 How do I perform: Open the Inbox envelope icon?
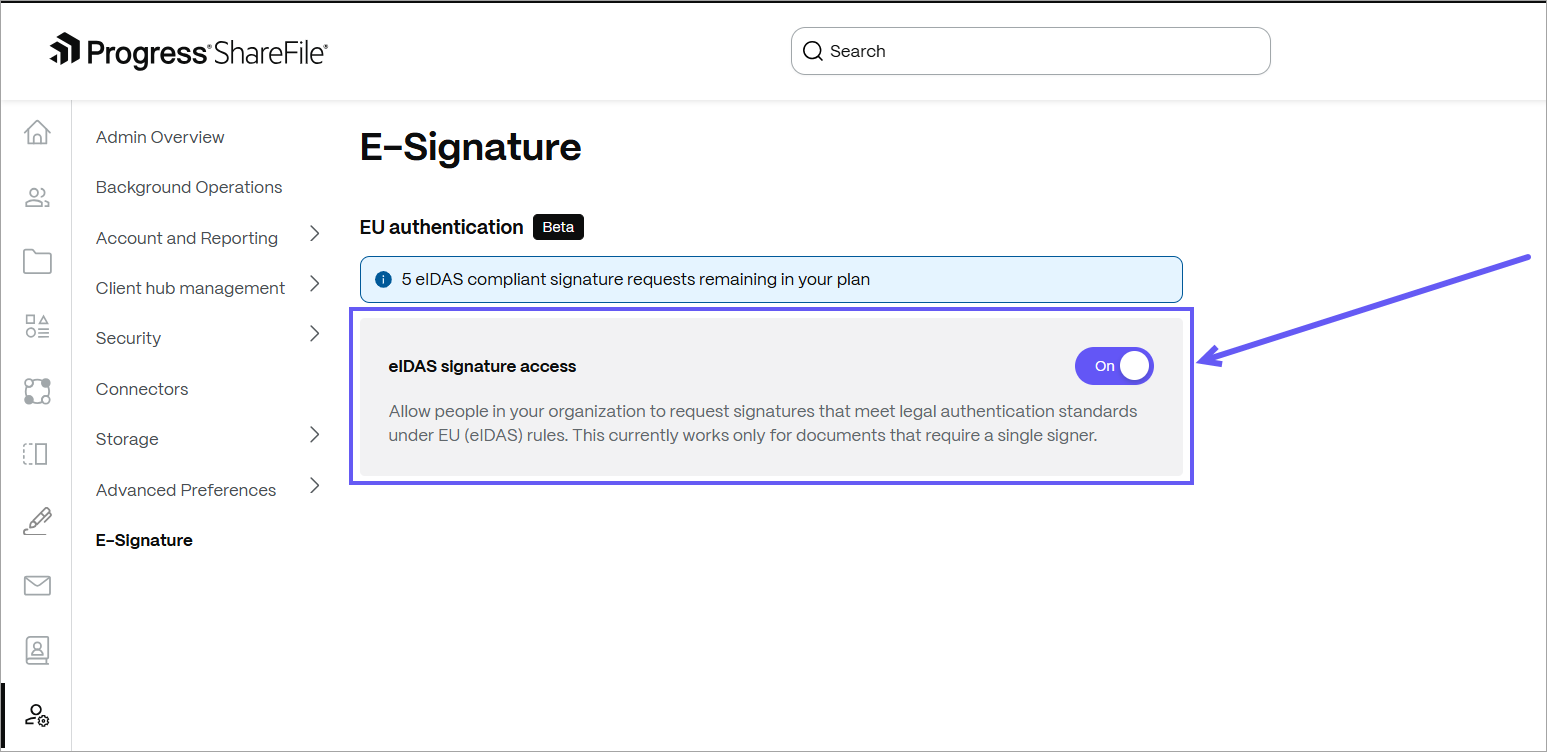tap(36, 585)
